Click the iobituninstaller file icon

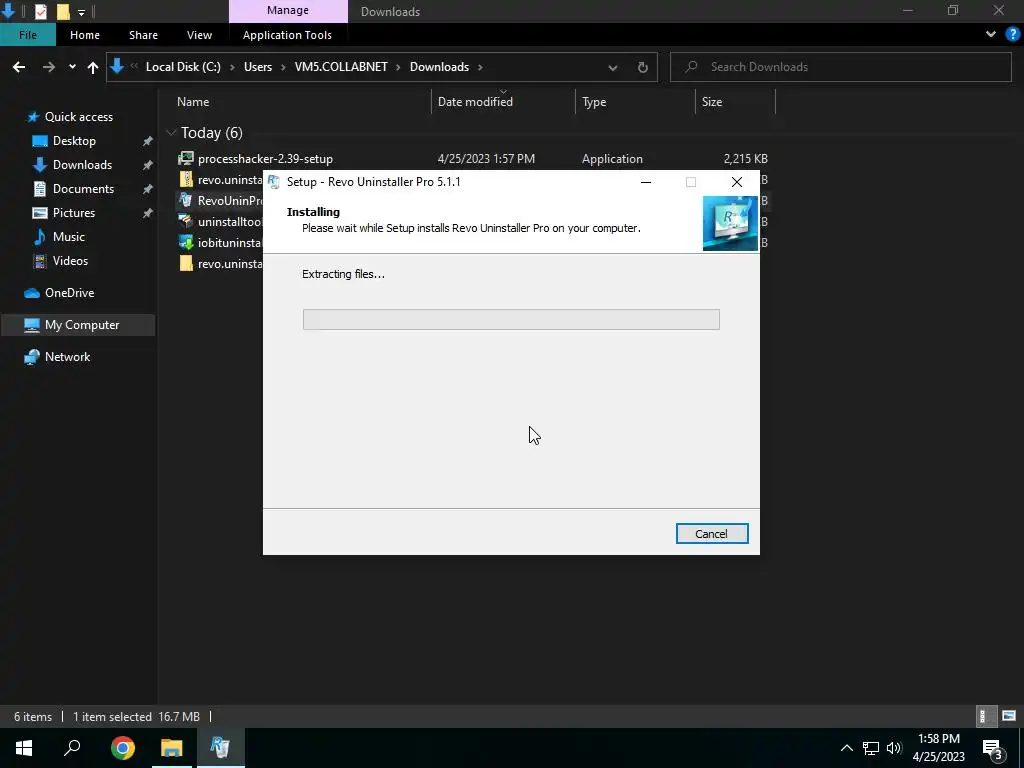point(186,242)
